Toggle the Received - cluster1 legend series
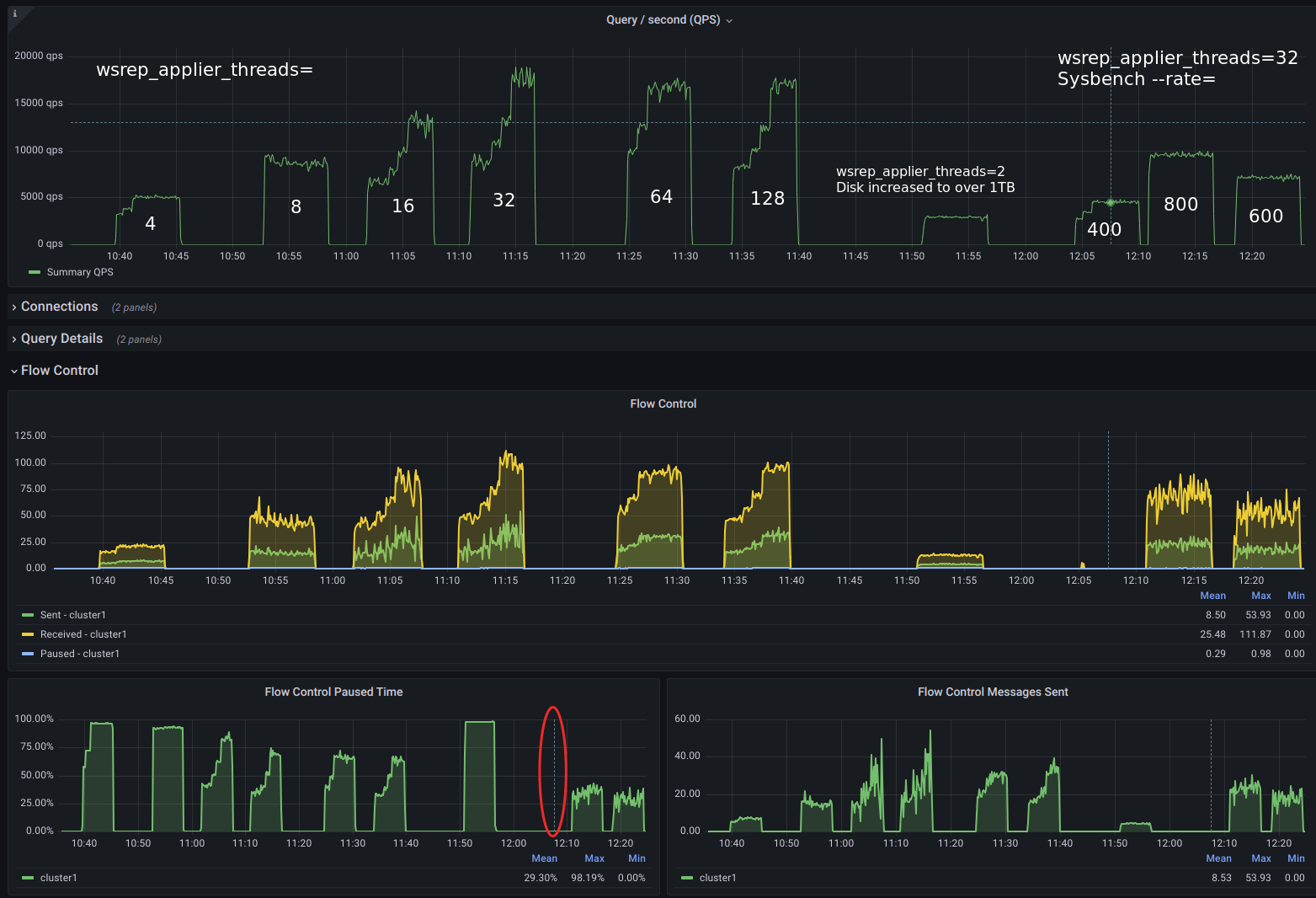Screen dimensions: 1316x898 point(83,634)
